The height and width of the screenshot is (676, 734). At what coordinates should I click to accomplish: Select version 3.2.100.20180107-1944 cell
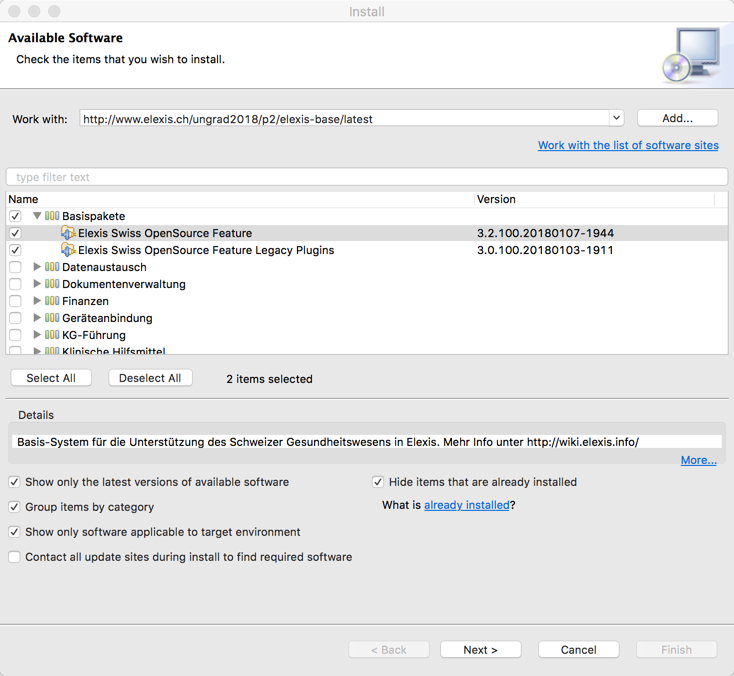pos(545,233)
